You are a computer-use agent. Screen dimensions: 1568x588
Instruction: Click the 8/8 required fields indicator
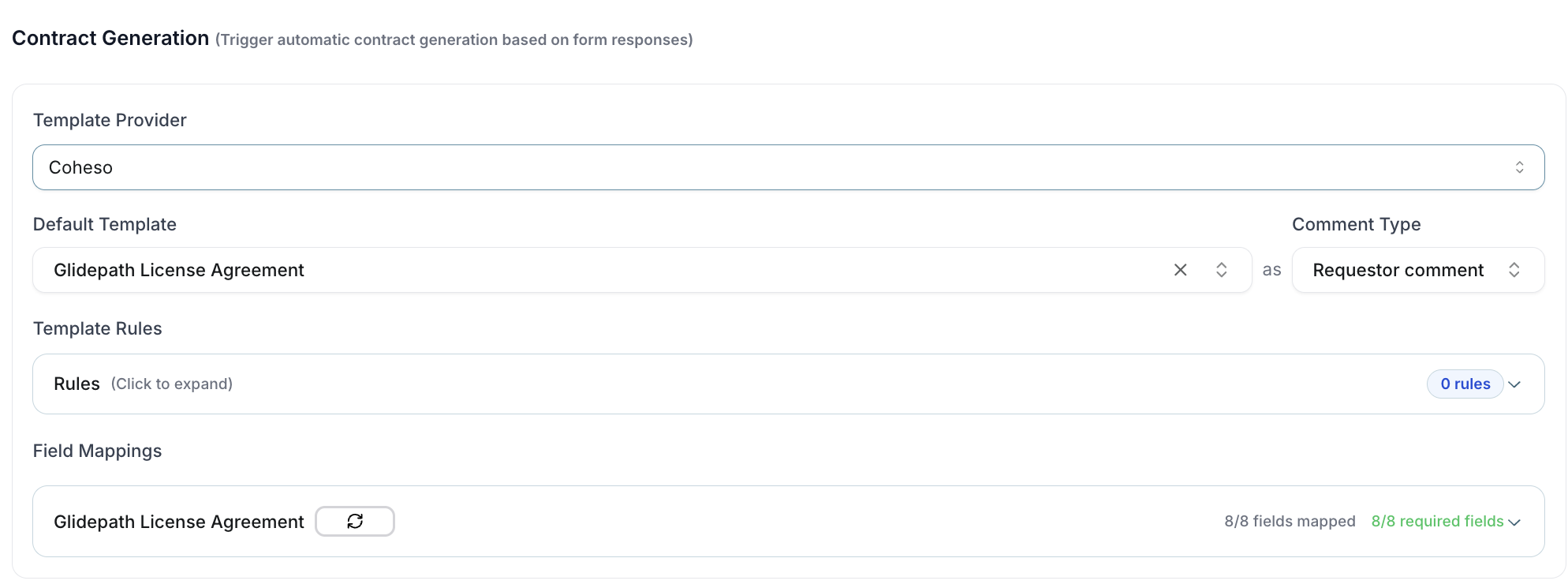tap(1437, 522)
